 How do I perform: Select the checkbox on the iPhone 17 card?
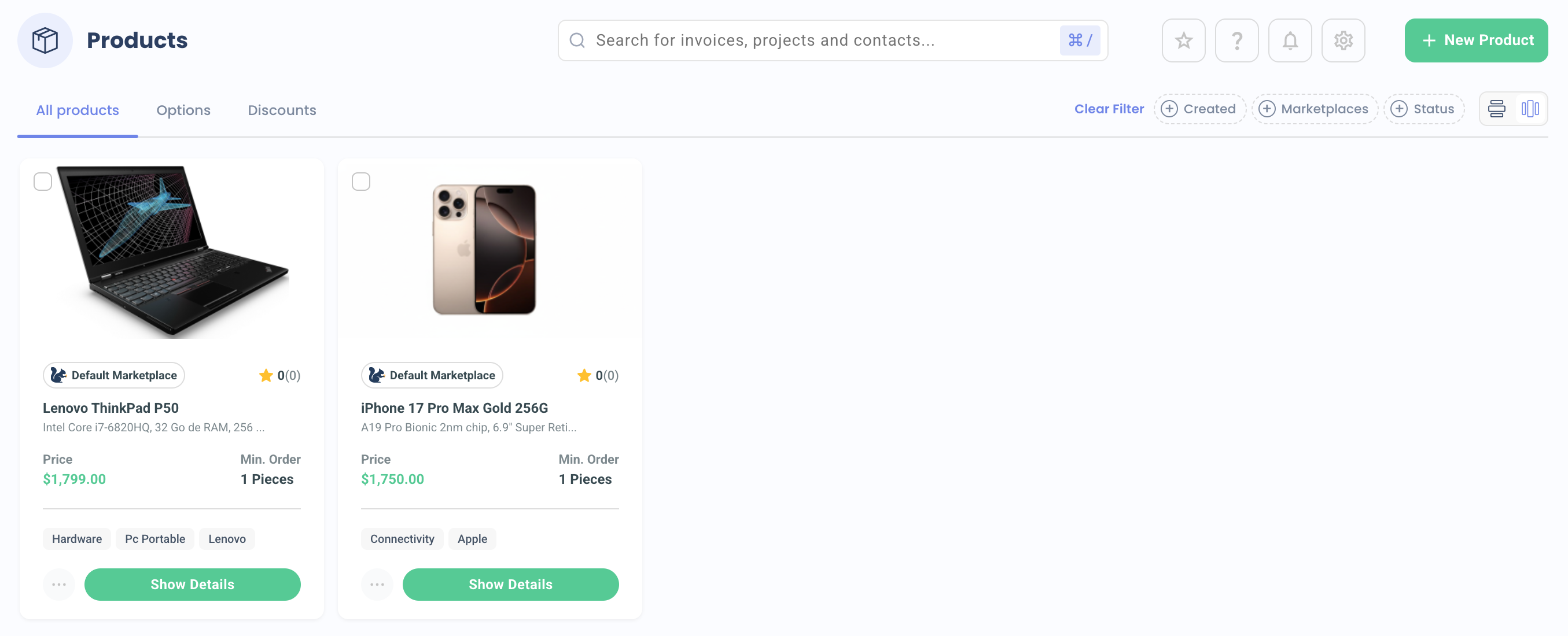click(x=361, y=181)
